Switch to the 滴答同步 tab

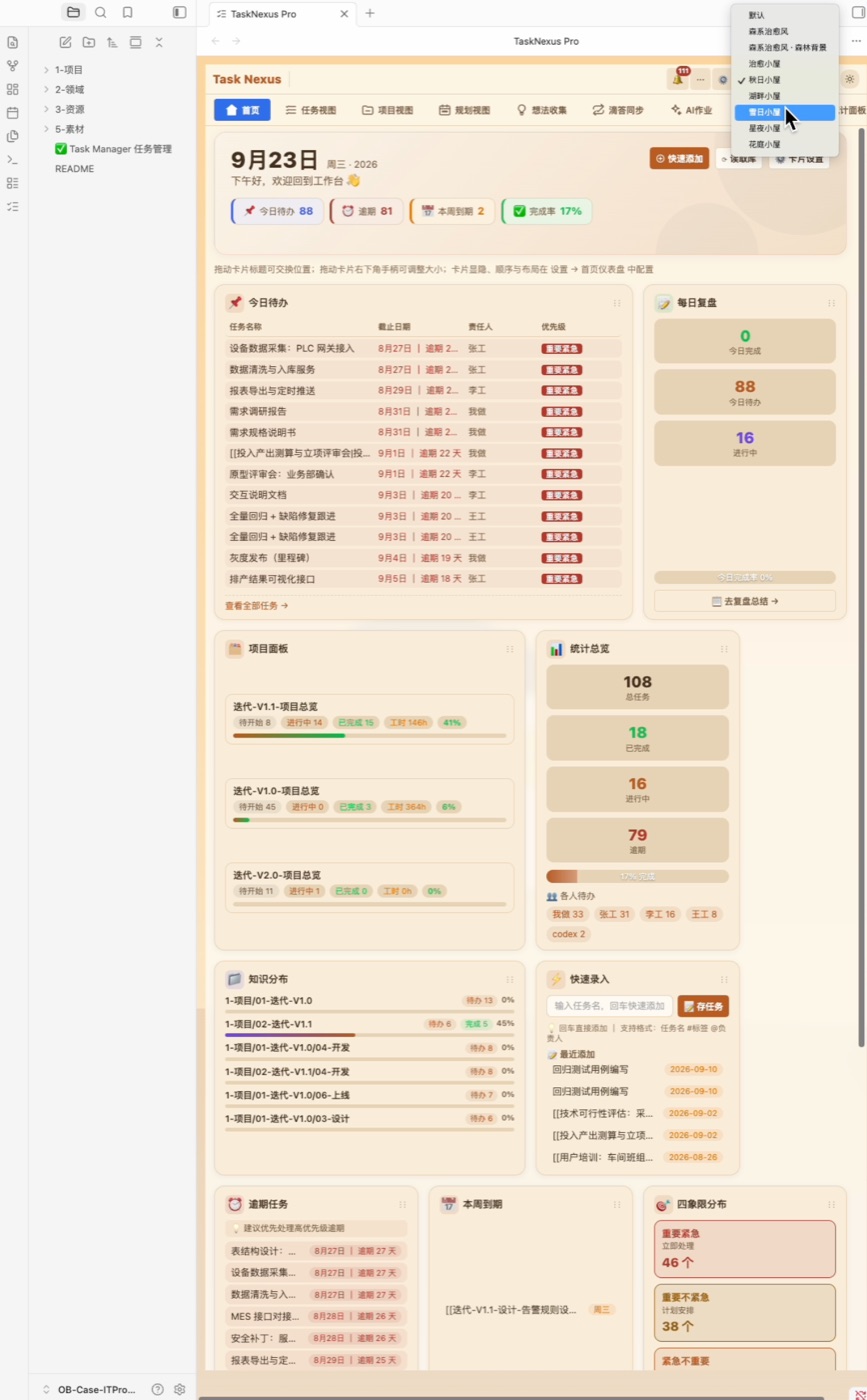pyautogui.click(x=618, y=110)
